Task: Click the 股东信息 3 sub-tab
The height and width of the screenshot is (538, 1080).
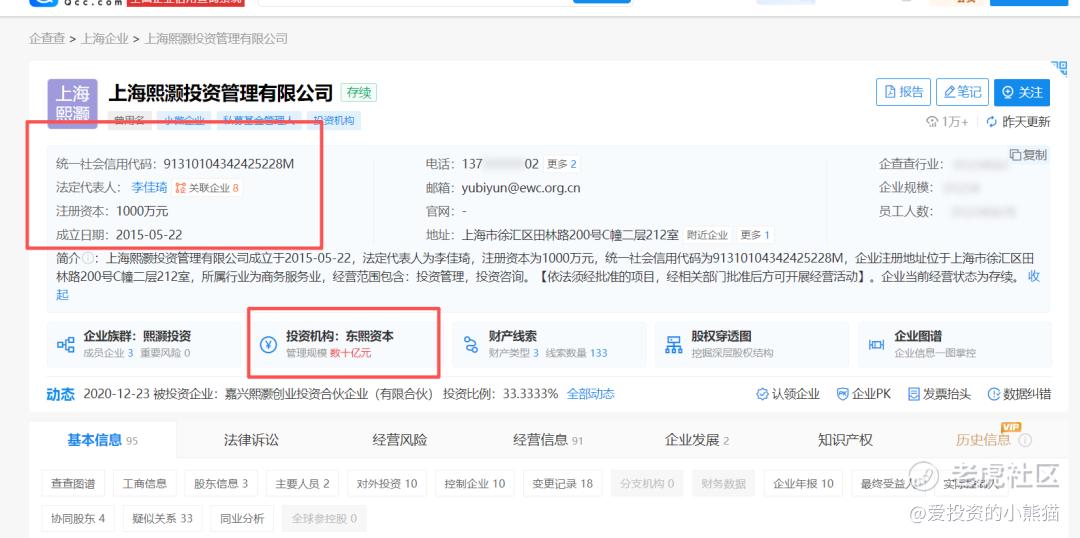Action: tap(221, 484)
